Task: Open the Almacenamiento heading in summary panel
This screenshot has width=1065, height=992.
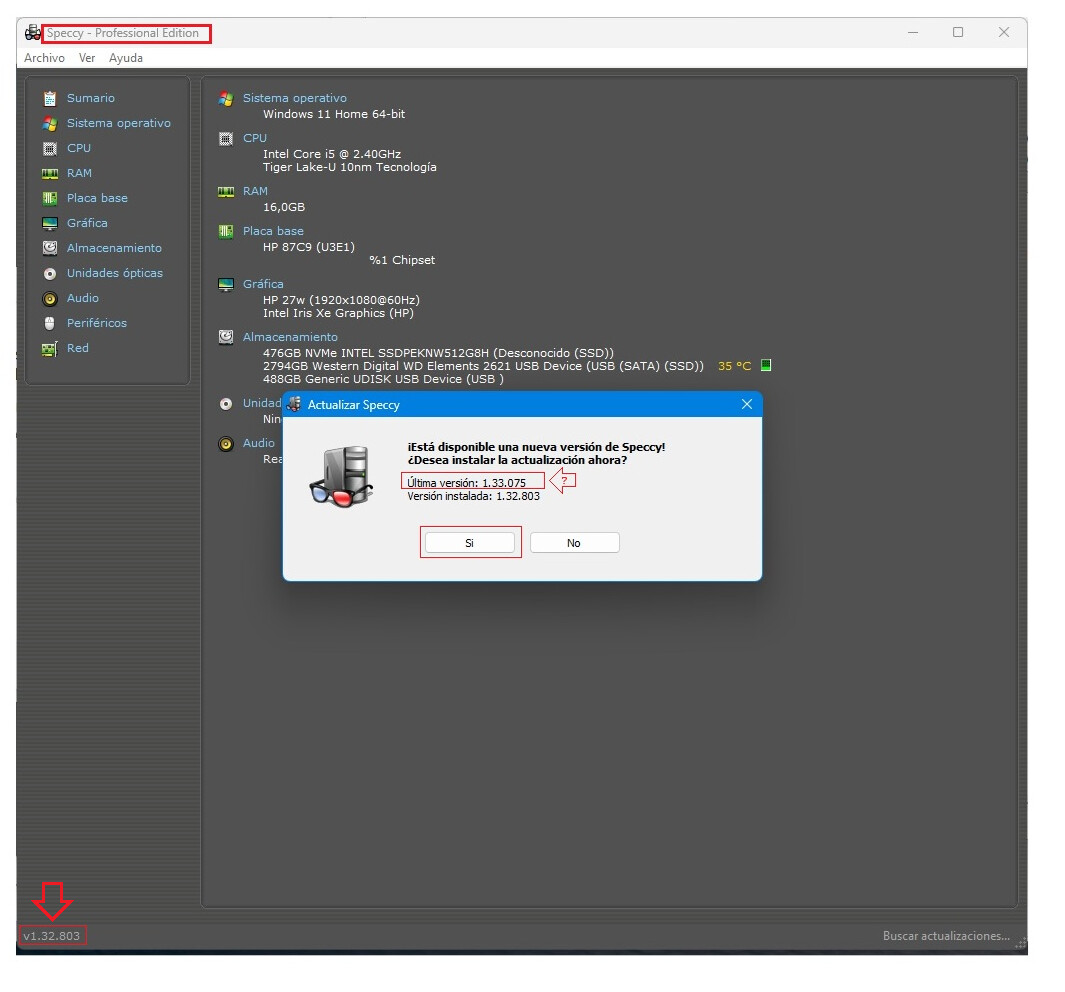Action: [x=290, y=337]
